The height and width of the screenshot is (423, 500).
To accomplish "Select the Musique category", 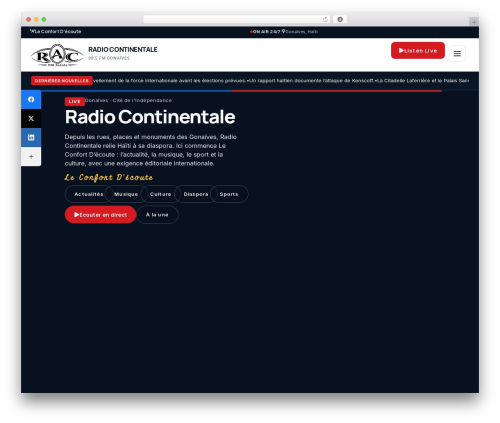I will coord(126,194).
